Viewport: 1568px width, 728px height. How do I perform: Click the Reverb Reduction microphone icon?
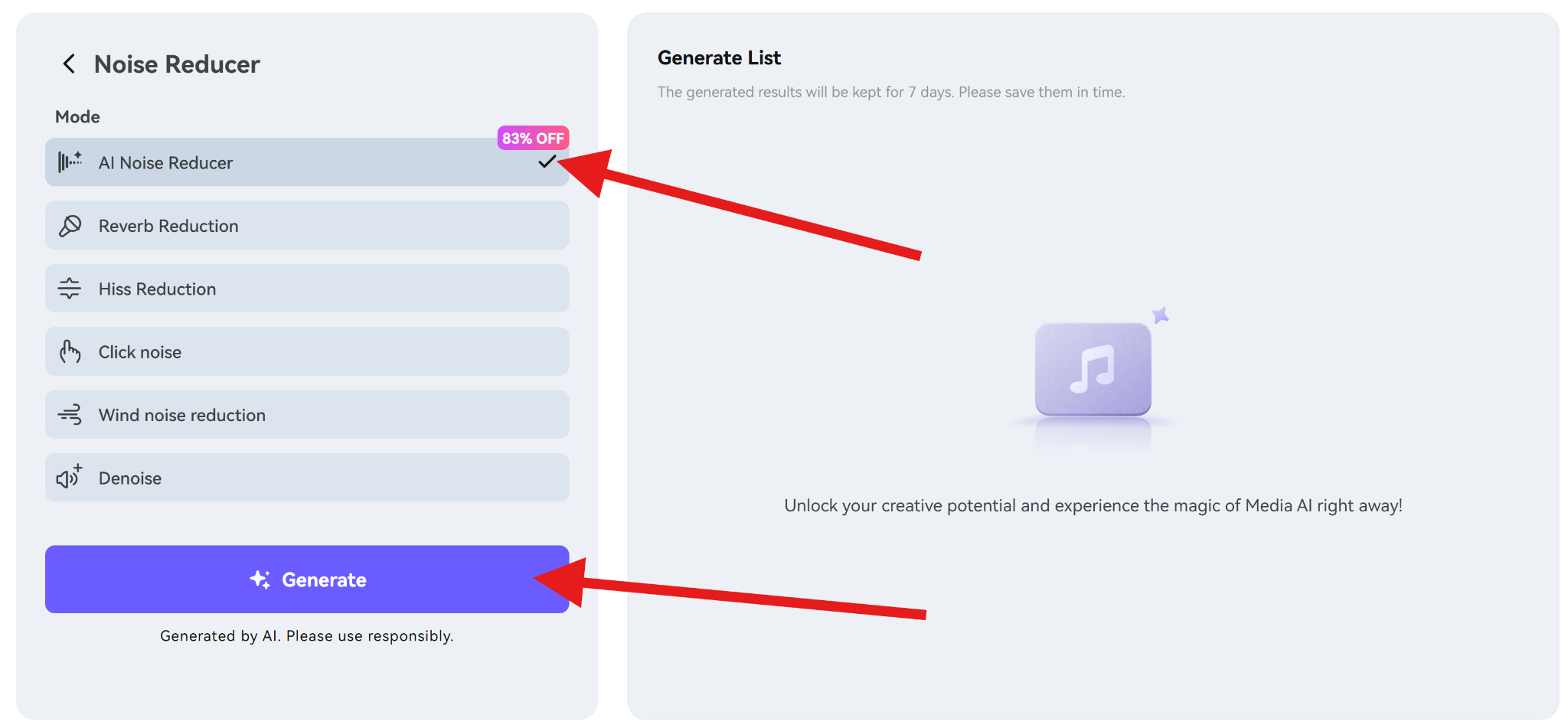coord(70,225)
